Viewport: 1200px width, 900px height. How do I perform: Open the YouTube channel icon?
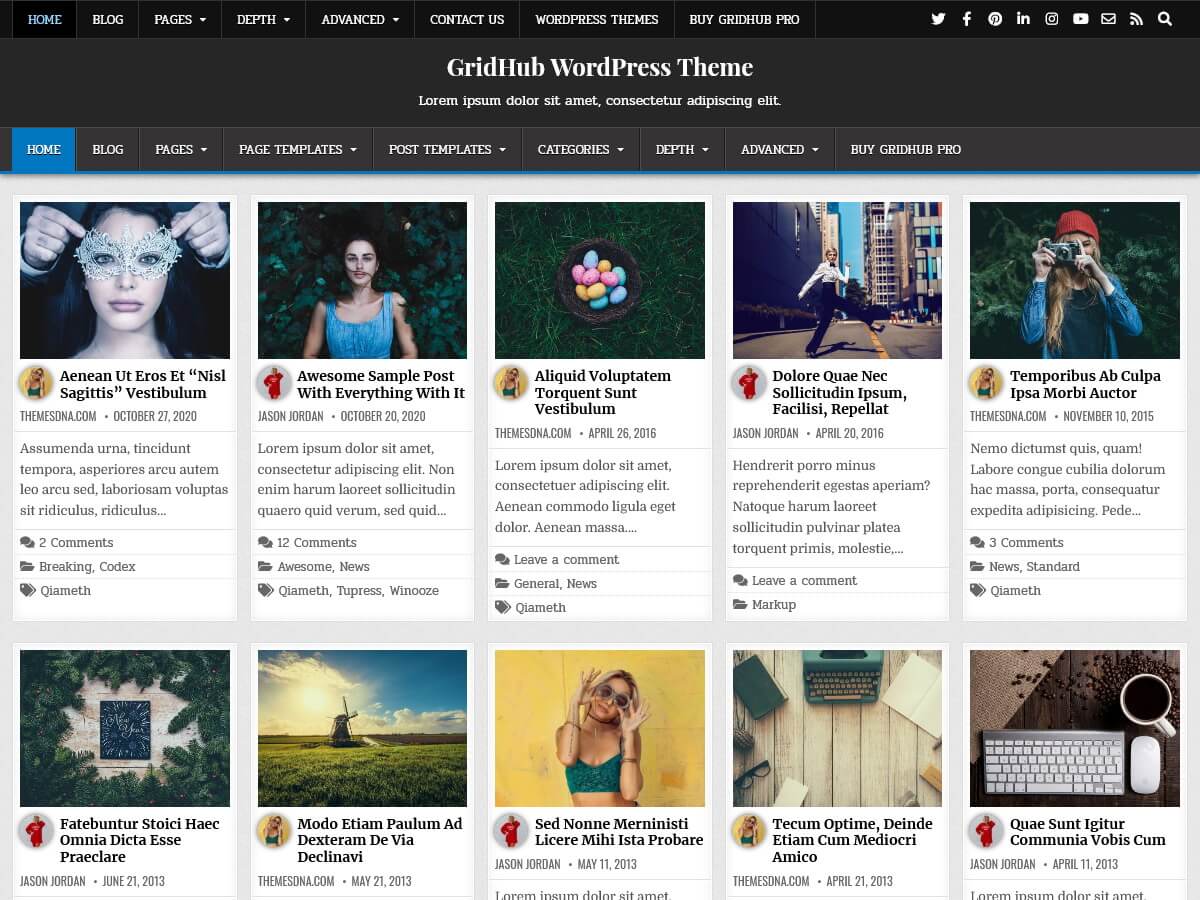[x=1081, y=18]
